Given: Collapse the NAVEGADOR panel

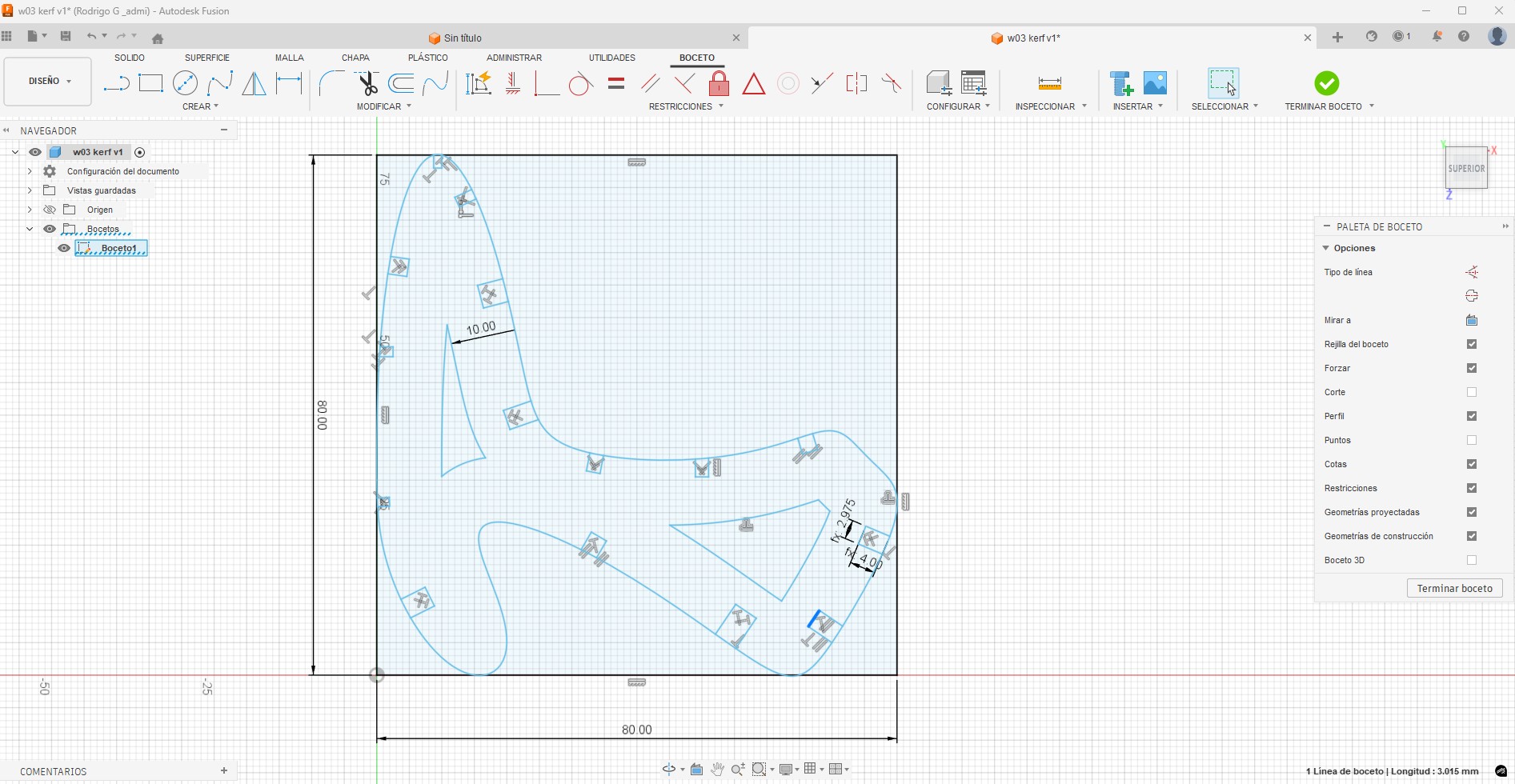Looking at the screenshot, I should [x=224, y=130].
